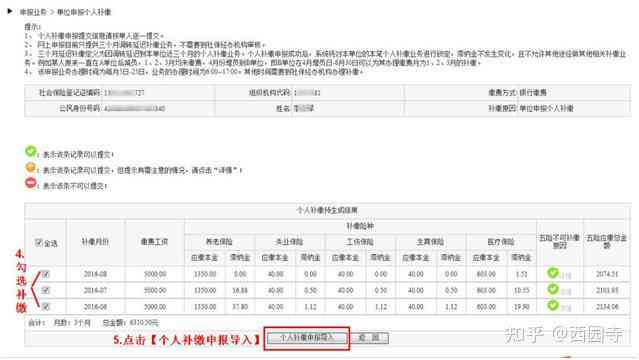Click the 五险不可补缴原因 column header

pos(560,241)
